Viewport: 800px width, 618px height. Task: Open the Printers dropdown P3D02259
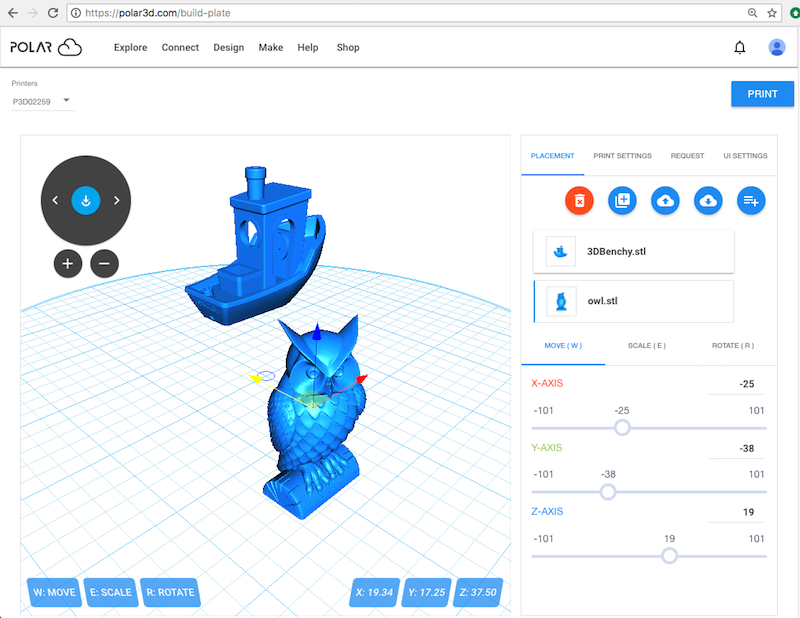[x=41, y=101]
